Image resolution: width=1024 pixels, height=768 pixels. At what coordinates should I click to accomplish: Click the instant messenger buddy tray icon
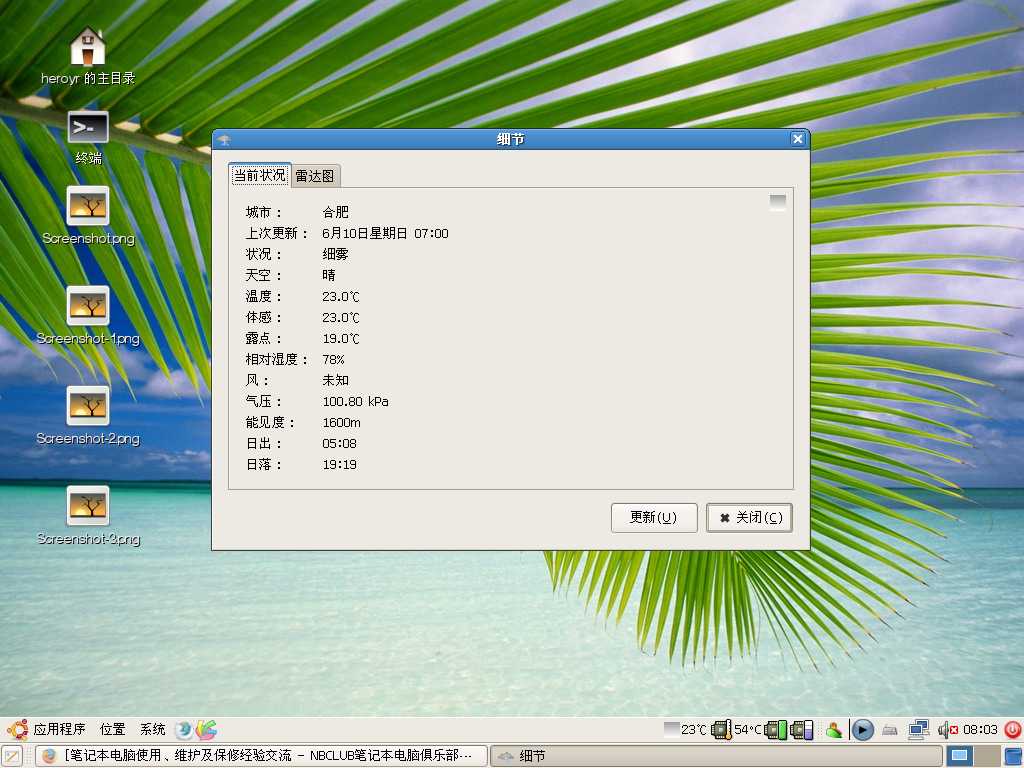pyautogui.click(x=833, y=730)
